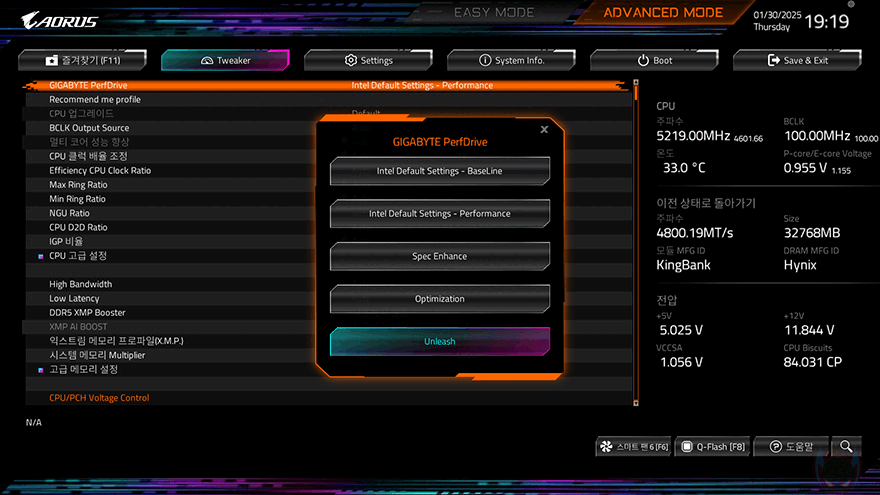The image size is (880, 495).
Task: Select Intel Default Settings - Performance option
Action: [x=439, y=214]
